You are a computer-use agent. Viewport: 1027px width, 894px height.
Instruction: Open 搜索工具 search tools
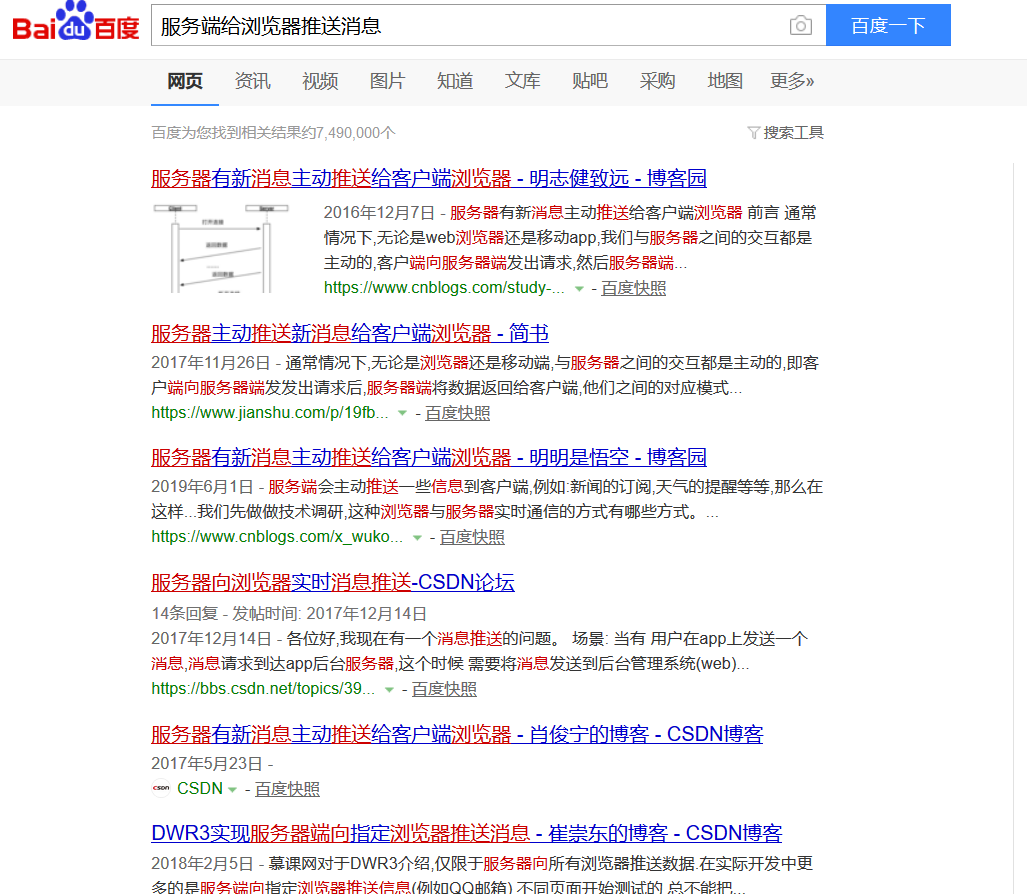pyautogui.click(x=785, y=133)
